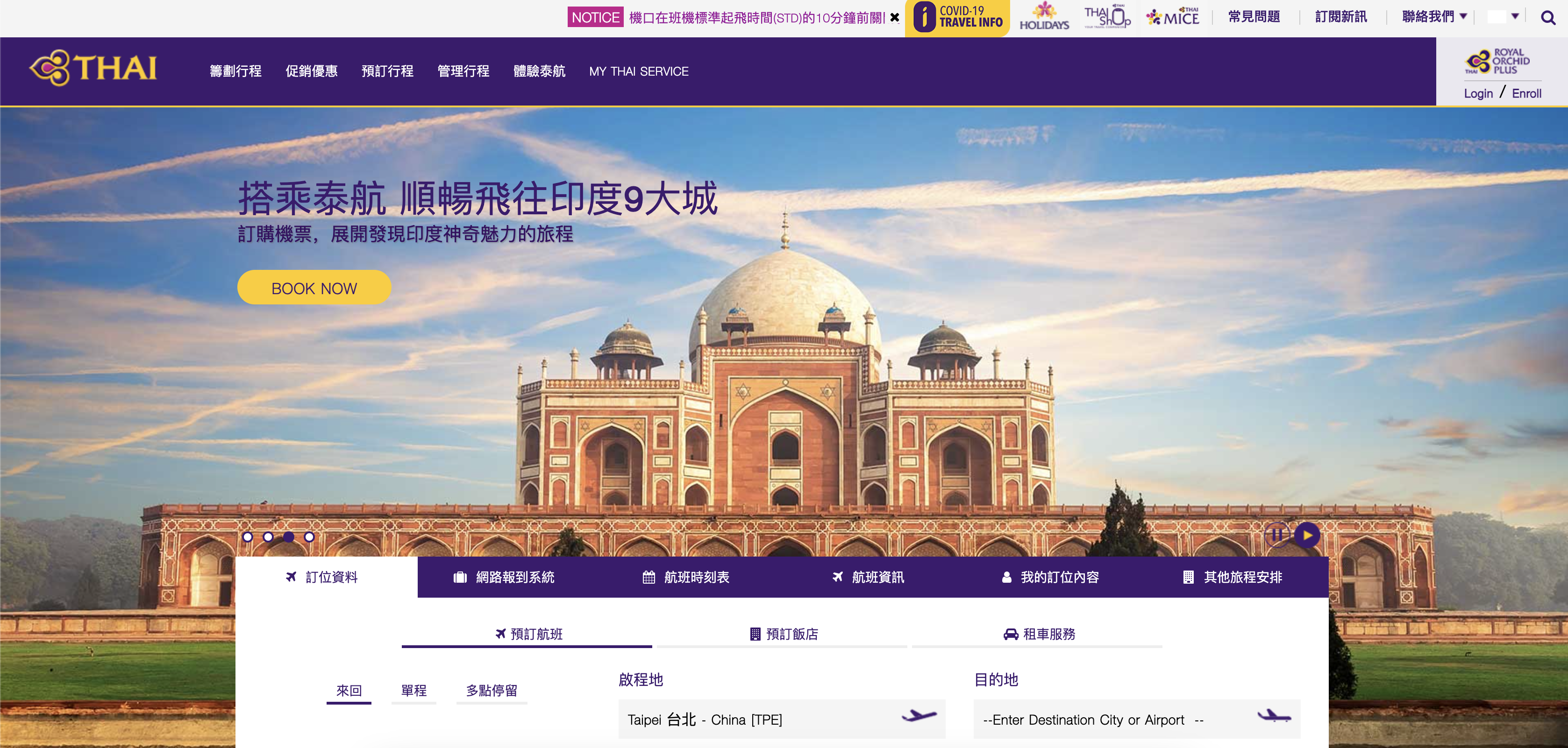
Task: Select the second carousel indicator dot
Action: 269,537
